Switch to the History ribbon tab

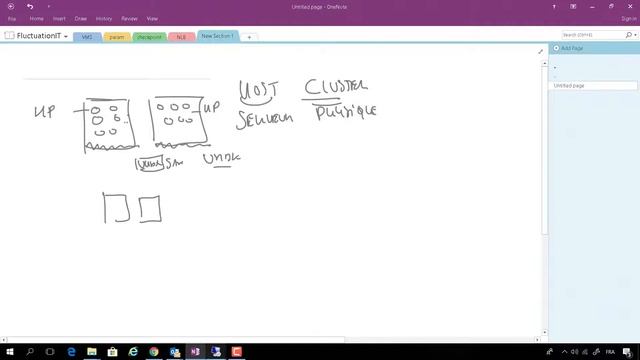pos(104,19)
